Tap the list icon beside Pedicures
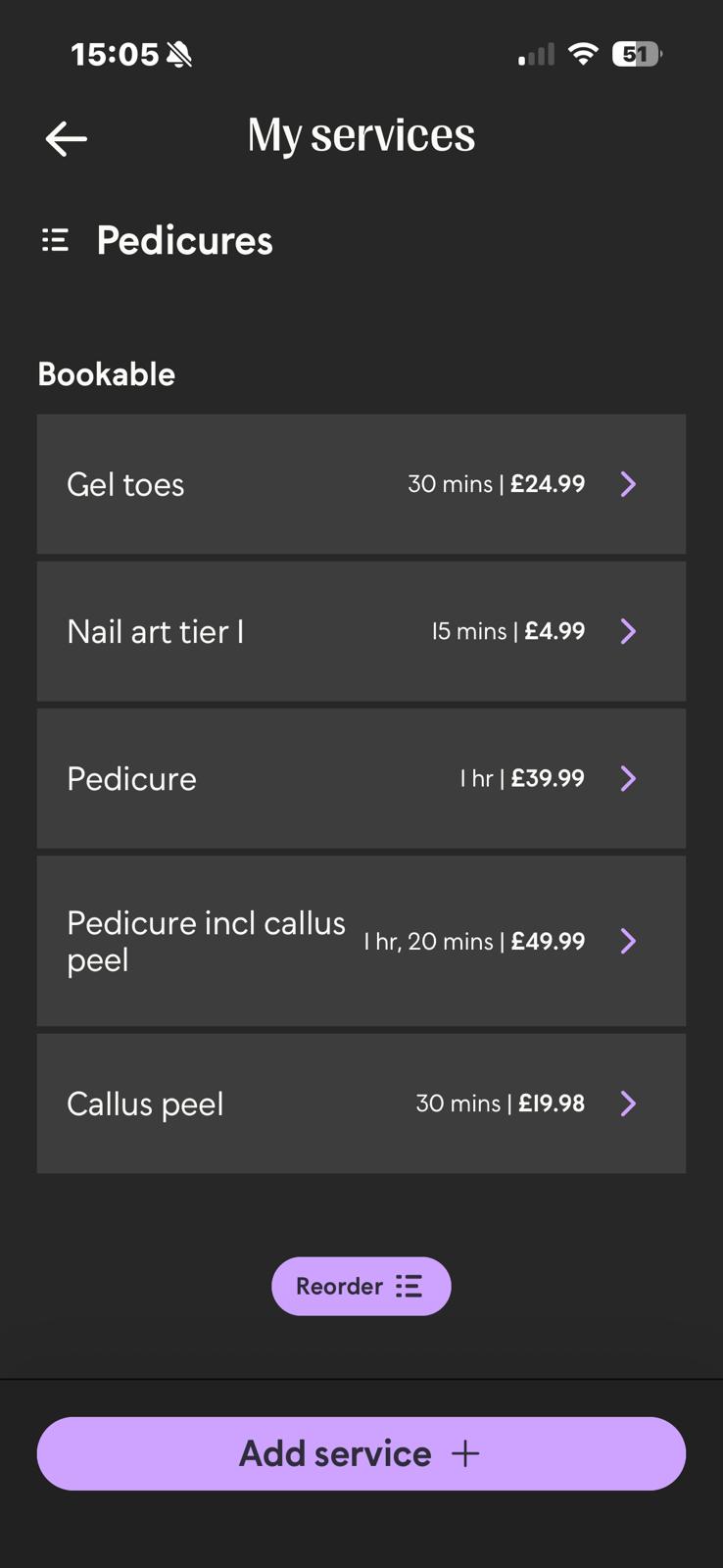Viewport: 723px width, 1568px height. 55,240
